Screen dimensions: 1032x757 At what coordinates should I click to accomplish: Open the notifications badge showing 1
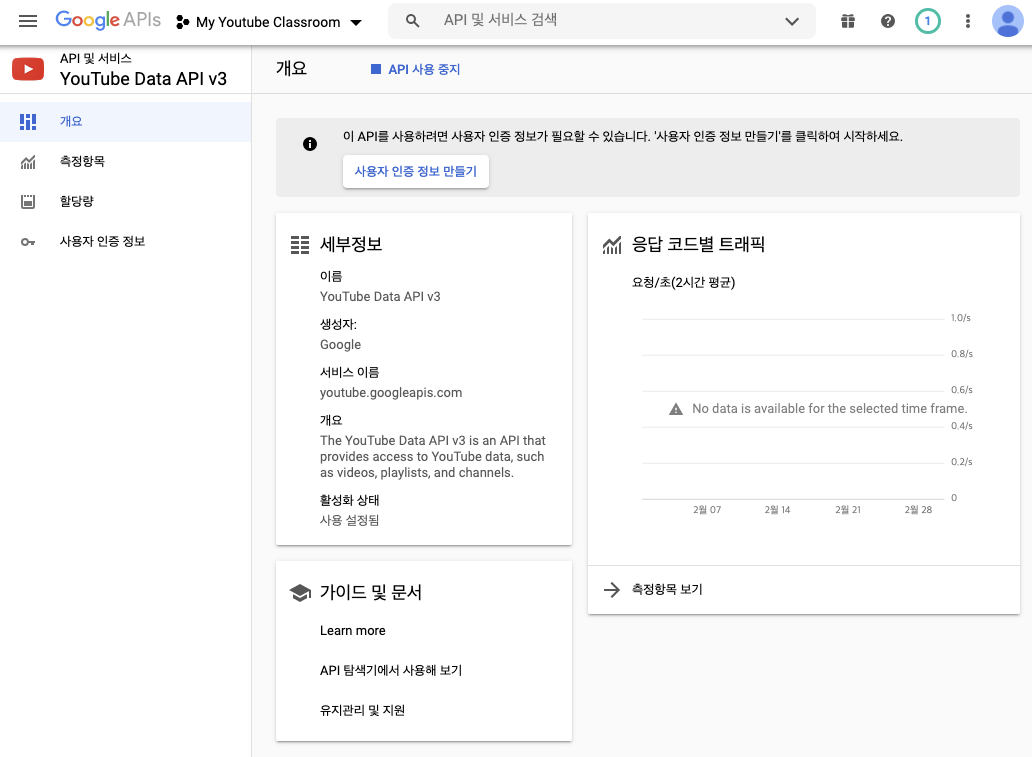pyautogui.click(x=927, y=21)
